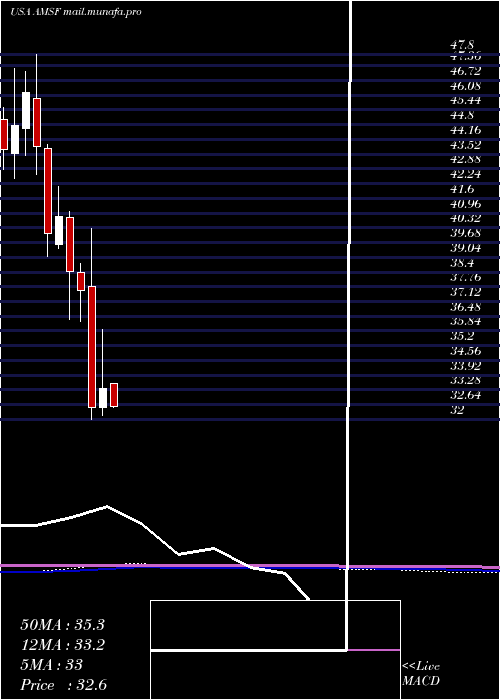Click the 35.84 price axis label
500x700 pixels.
click(466, 321)
